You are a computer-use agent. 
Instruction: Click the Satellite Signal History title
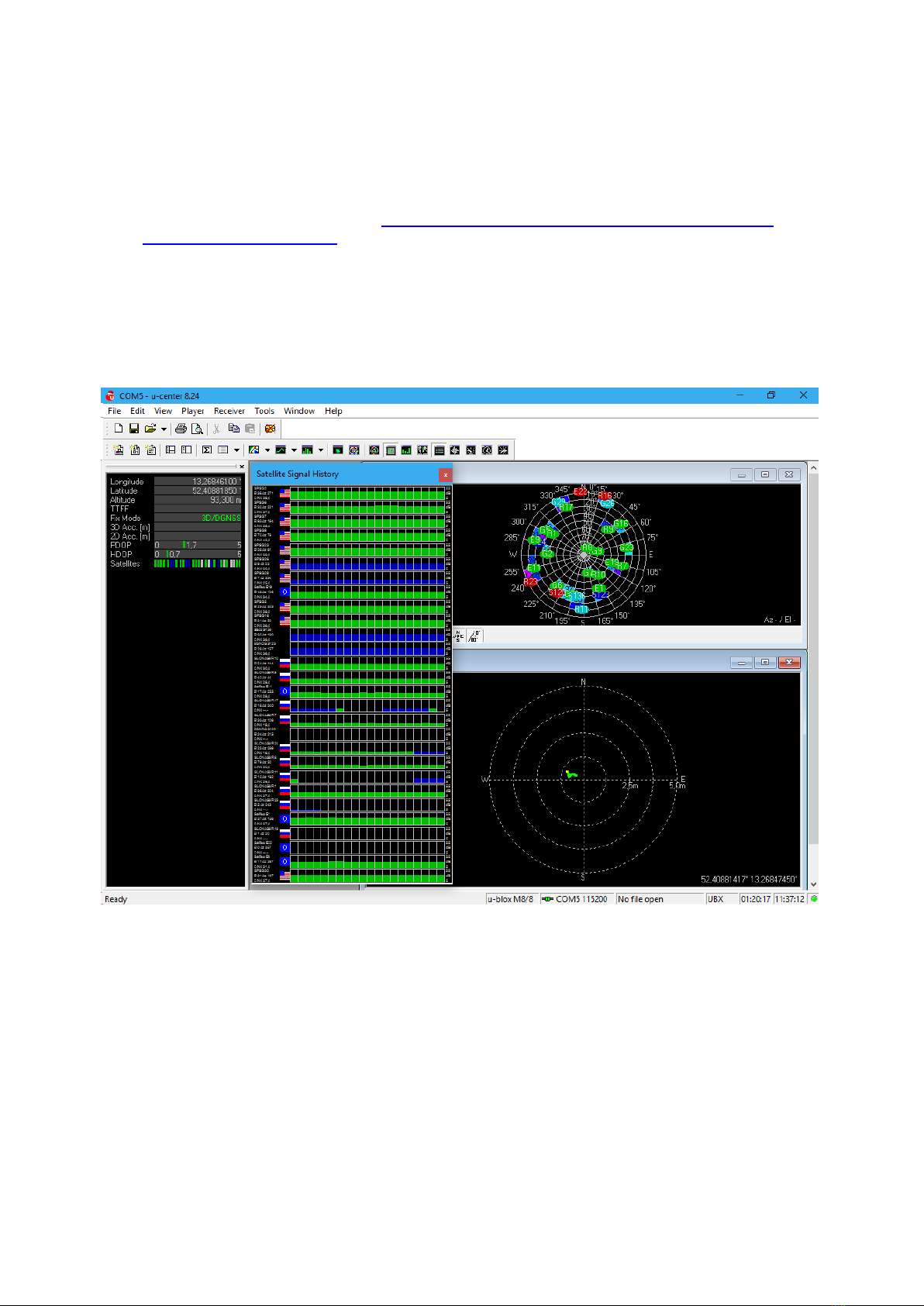(x=298, y=474)
